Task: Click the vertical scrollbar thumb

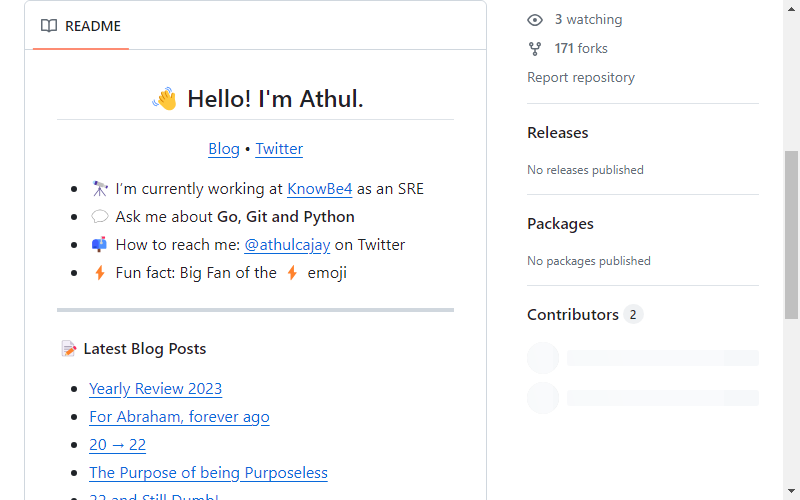Action: [791, 235]
